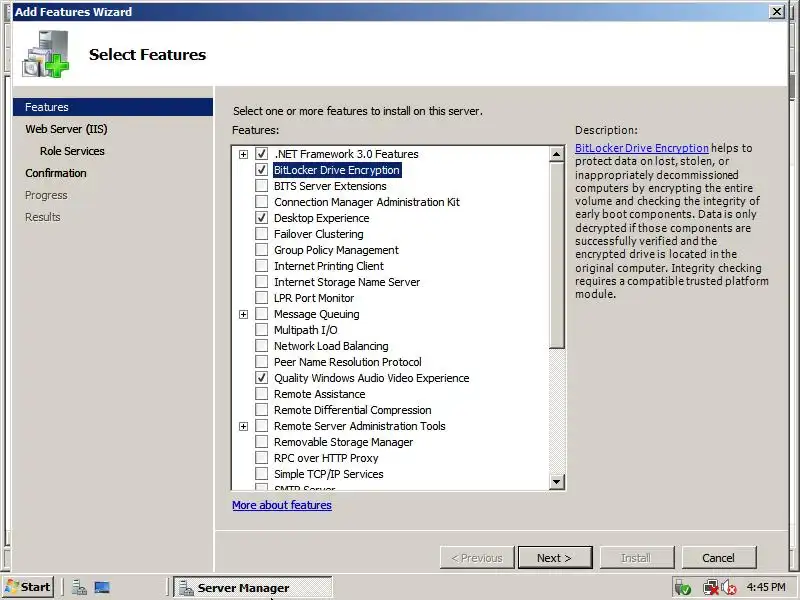Expand Remote Server Administration Tools node

coord(243,426)
